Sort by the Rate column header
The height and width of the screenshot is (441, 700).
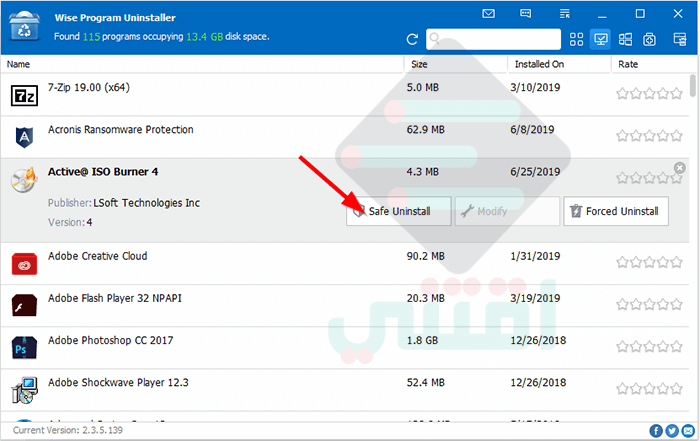(x=650, y=64)
